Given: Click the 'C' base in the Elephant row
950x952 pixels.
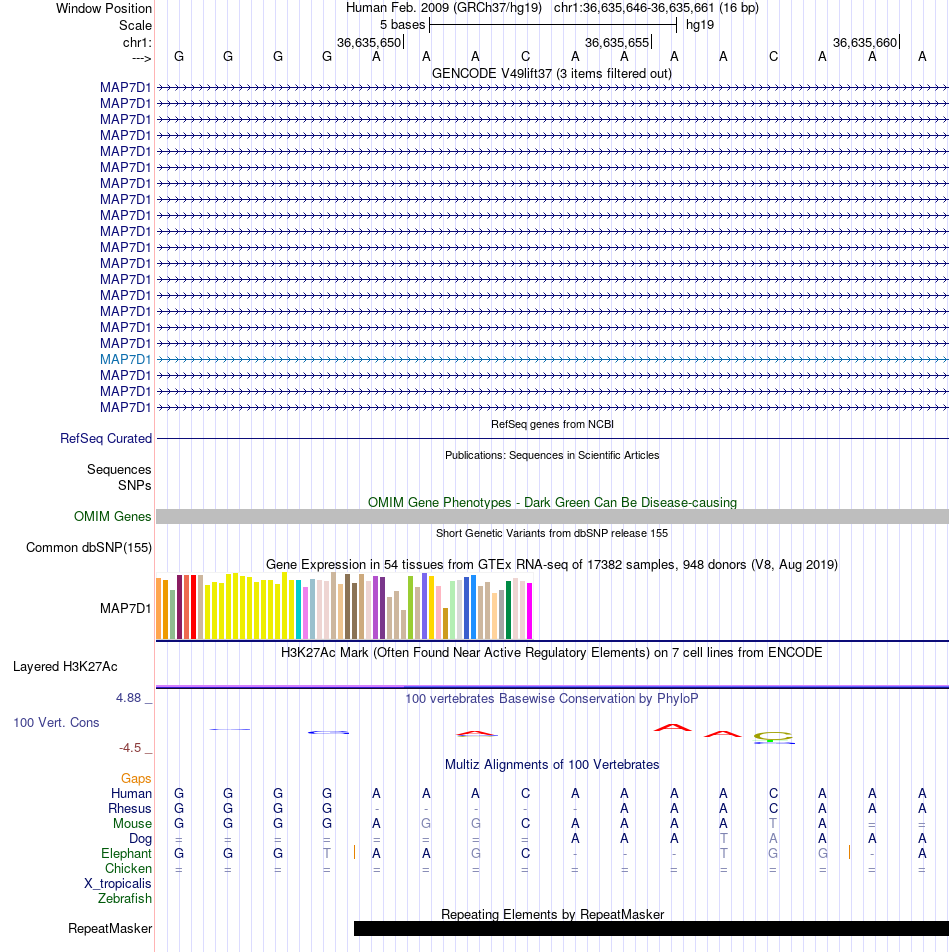Looking at the screenshot, I should tap(525, 854).
